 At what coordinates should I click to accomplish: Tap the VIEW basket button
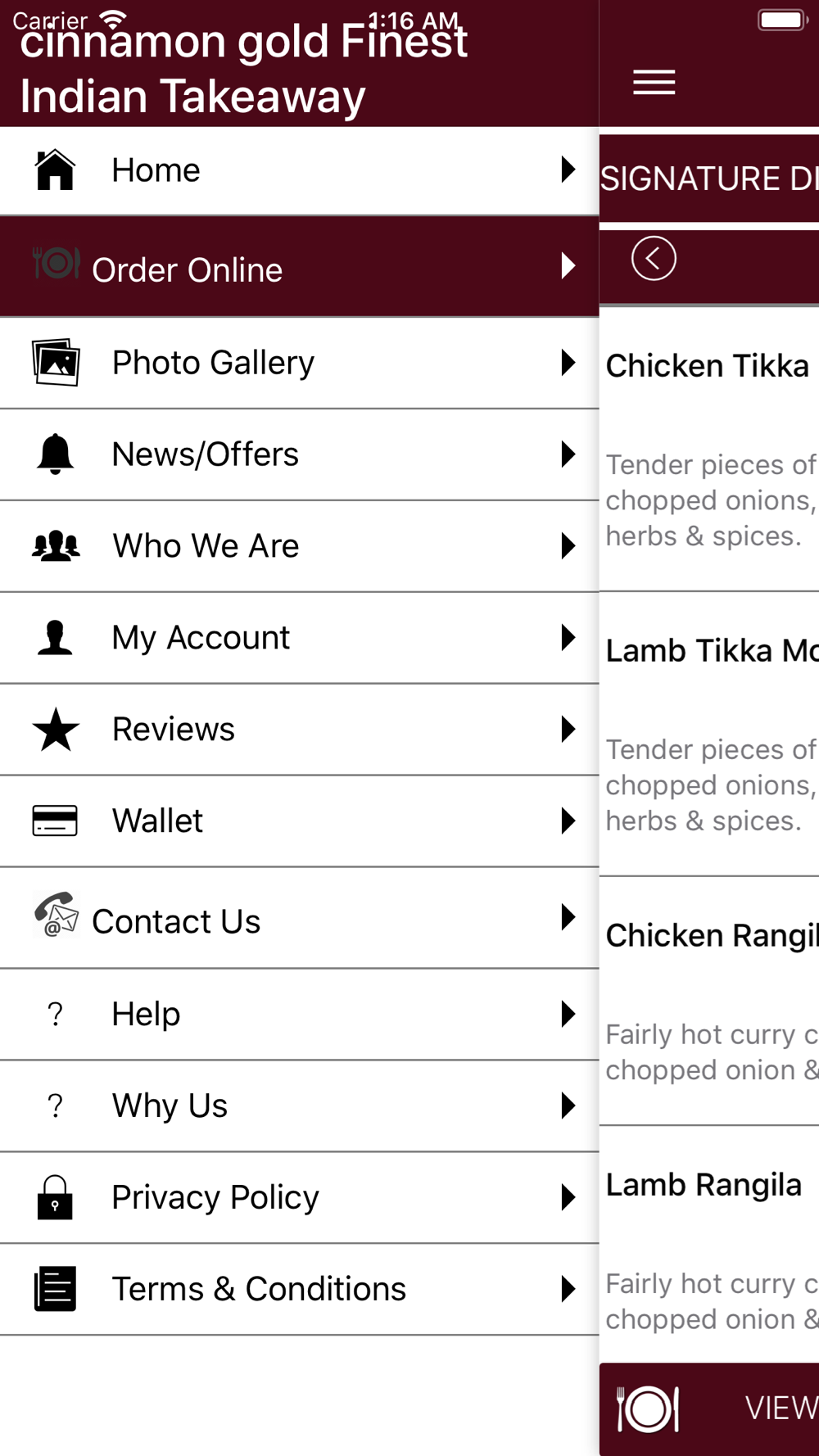coord(709,1409)
